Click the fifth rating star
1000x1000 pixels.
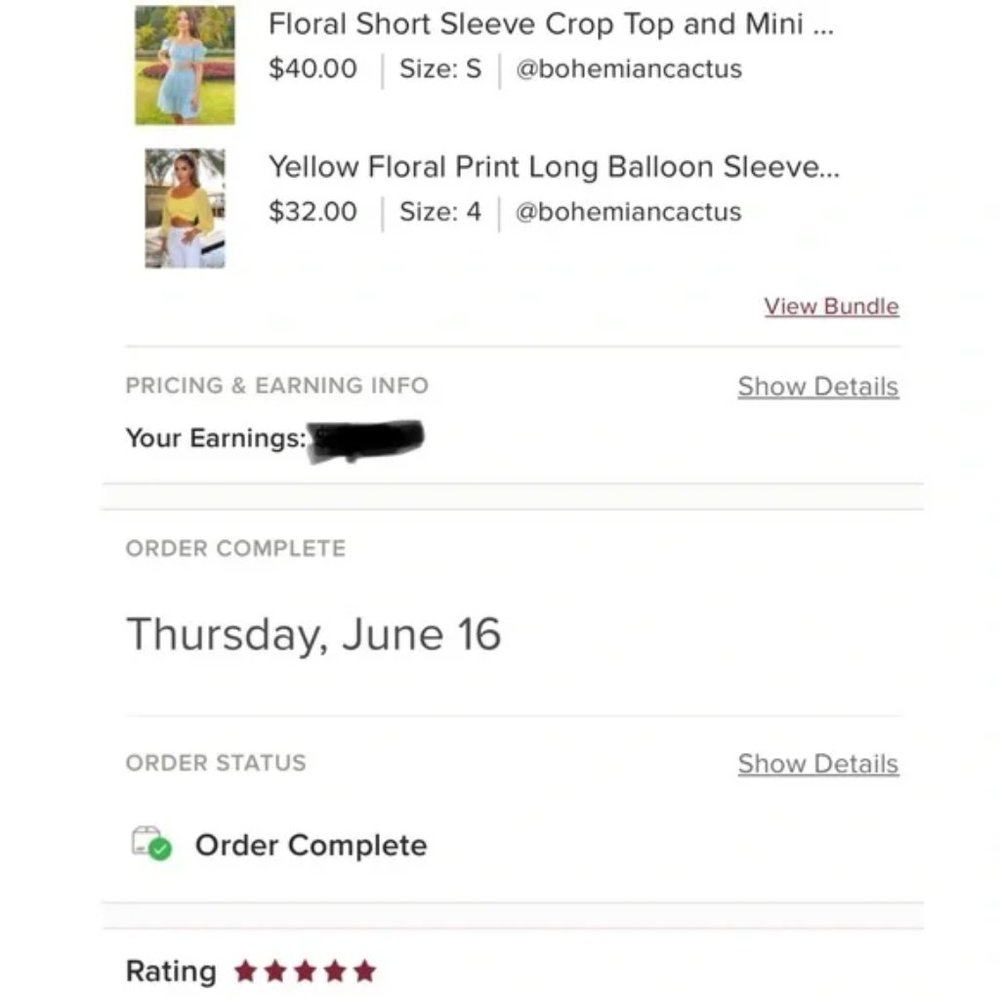point(365,971)
